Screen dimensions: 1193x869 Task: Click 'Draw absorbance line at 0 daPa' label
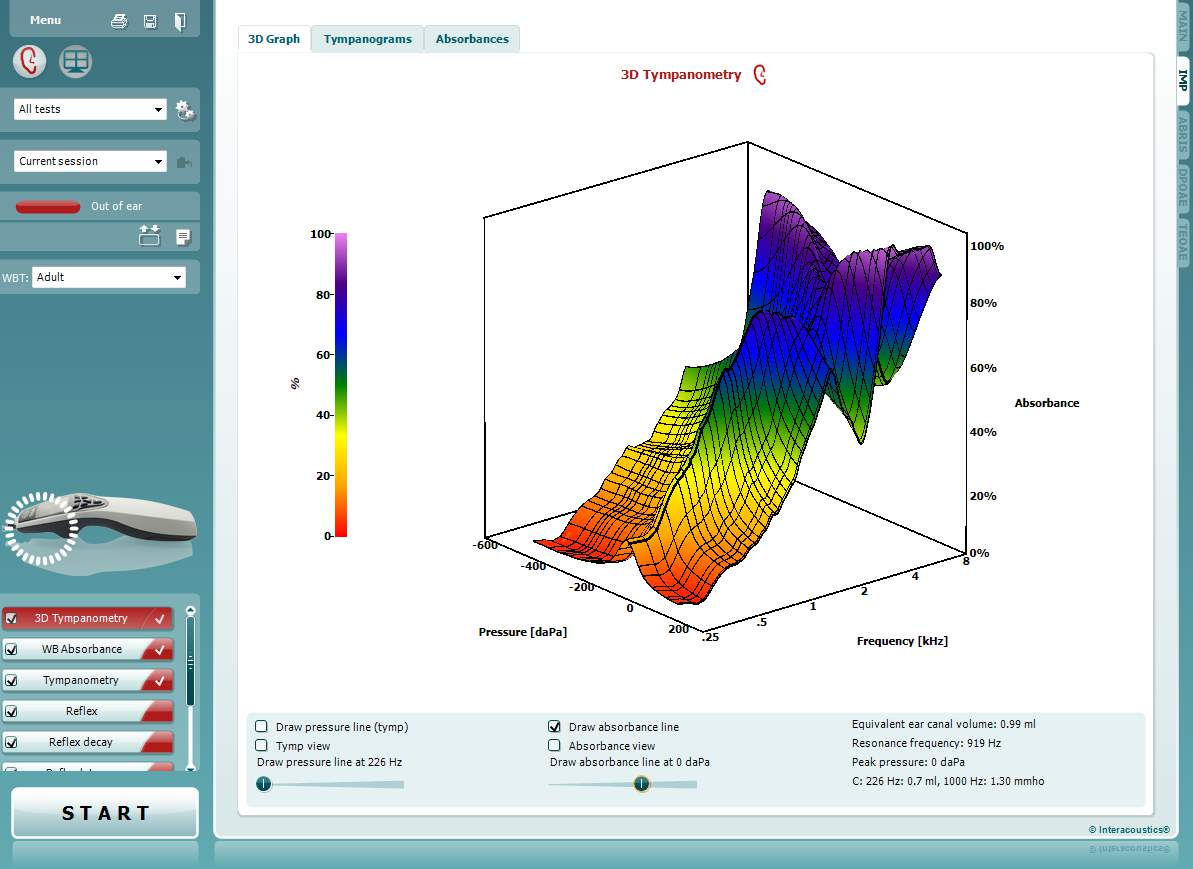click(x=630, y=762)
